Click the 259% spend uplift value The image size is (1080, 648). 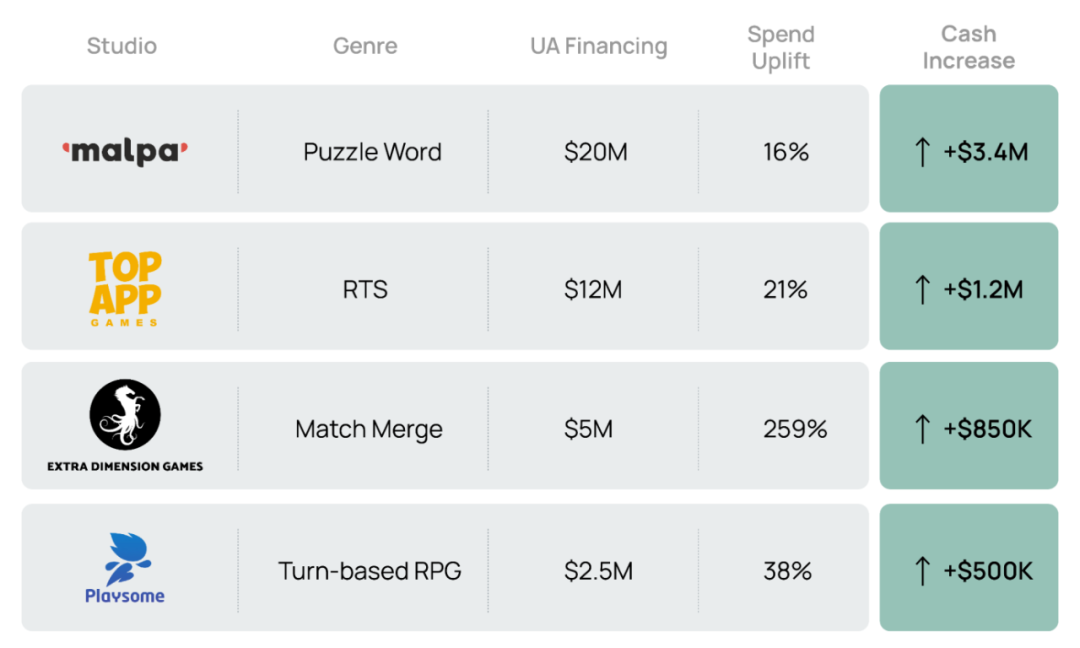(x=795, y=429)
